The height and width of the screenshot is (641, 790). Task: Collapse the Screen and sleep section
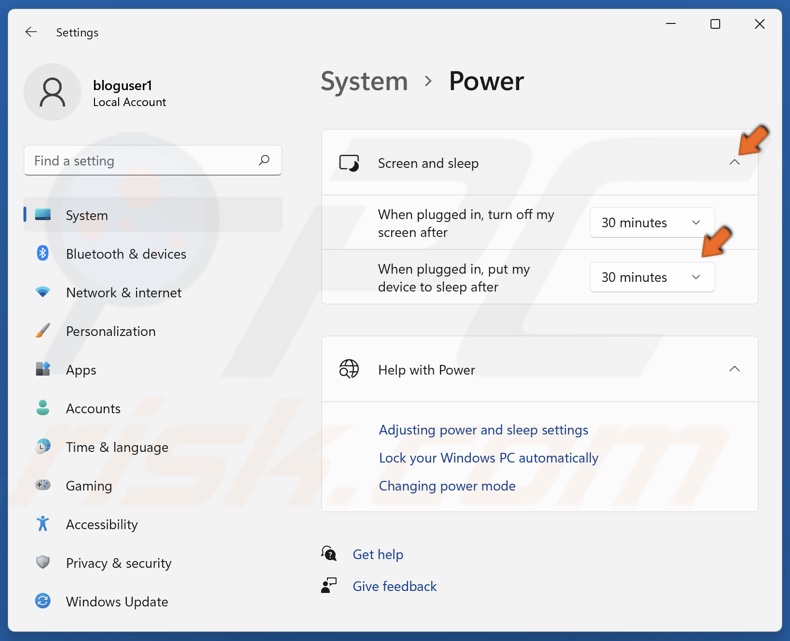(734, 163)
